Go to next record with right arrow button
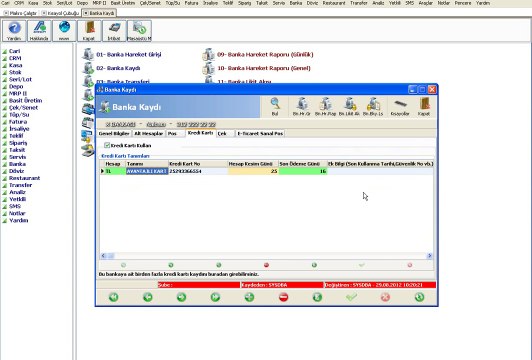Image resolution: width=532 pixels, height=360 pixels. 182,297
